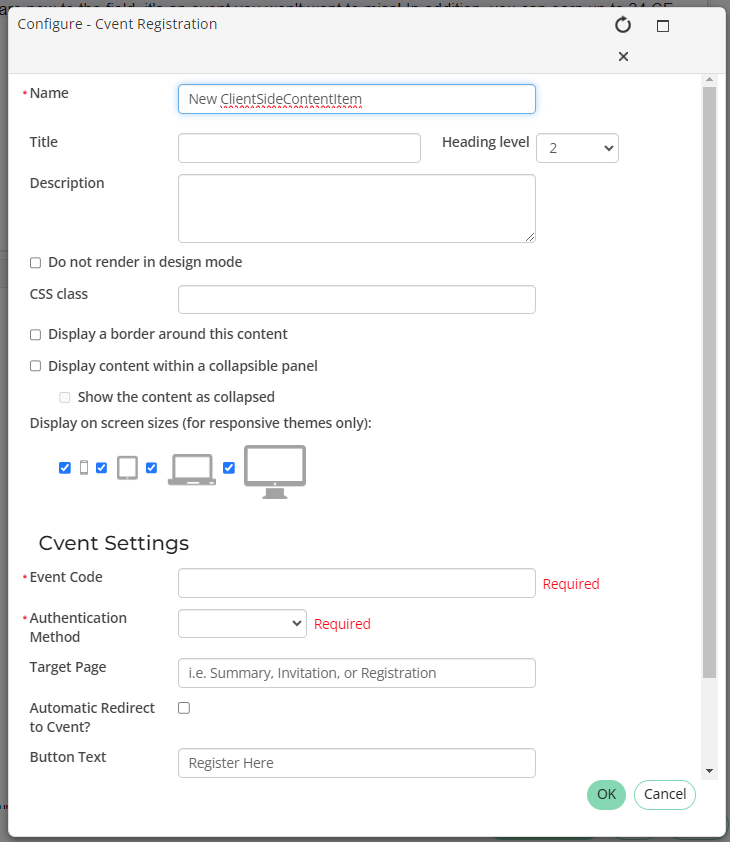
Task: Click the laptop screen size icon
Action: coord(191,469)
